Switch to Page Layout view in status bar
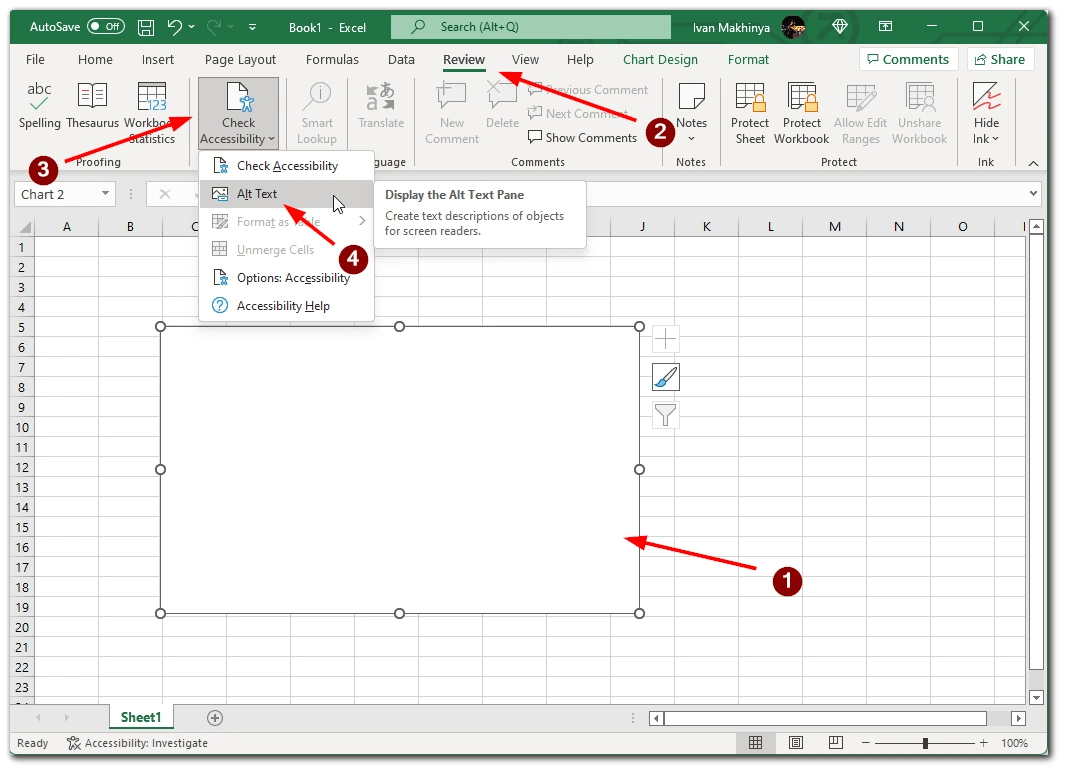 coord(795,743)
